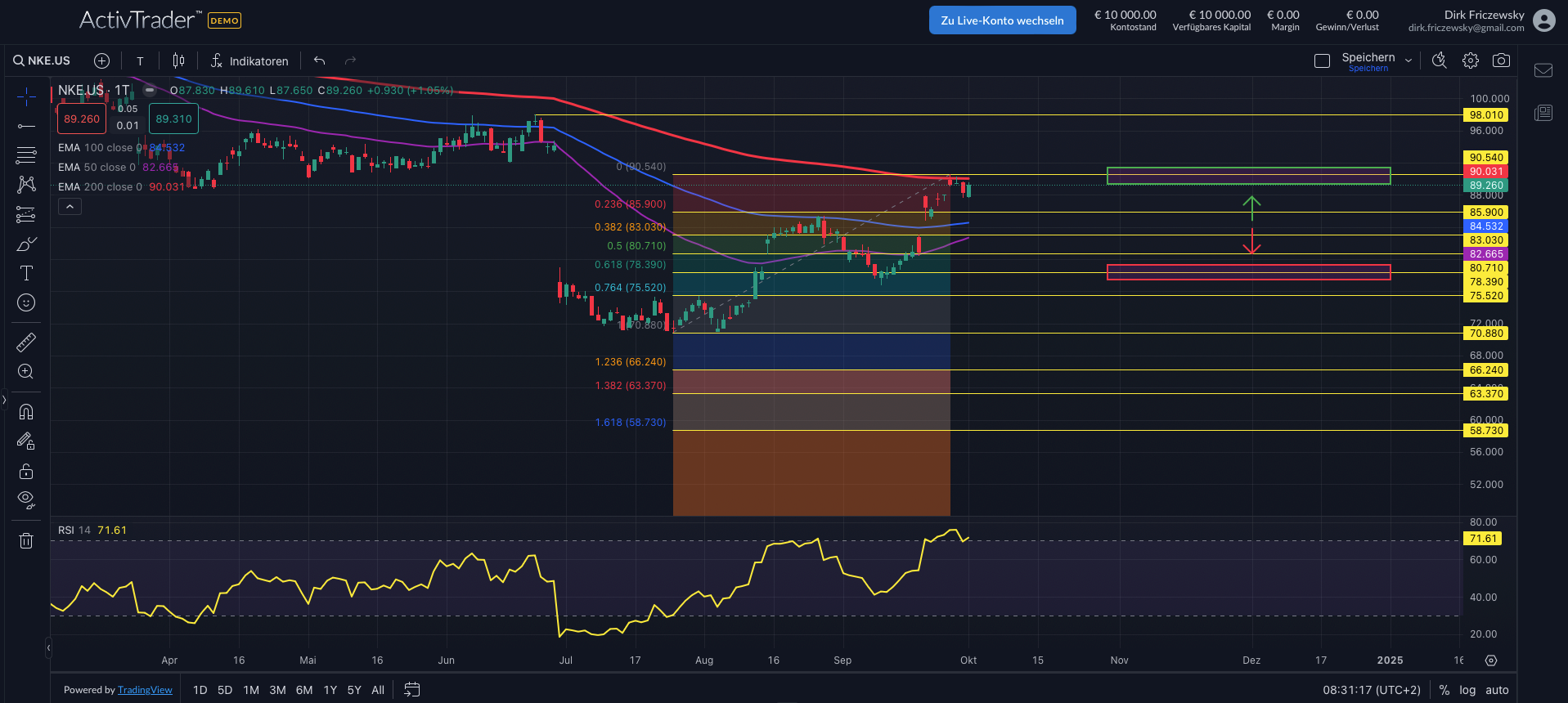Select the 1M time range

pyautogui.click(x=251, y=690)
